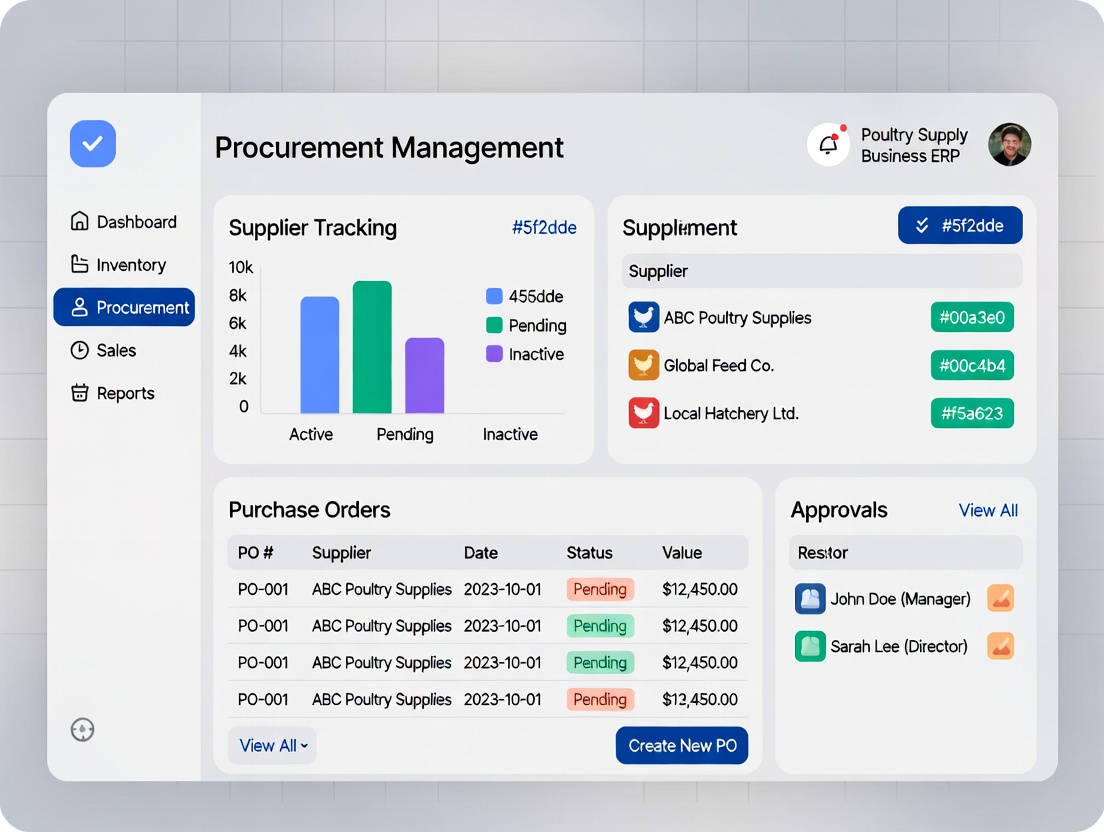Click the ABC Poultry Supplies chicken icon
This screenshot has width=1104, height=832.
[644, 317]
